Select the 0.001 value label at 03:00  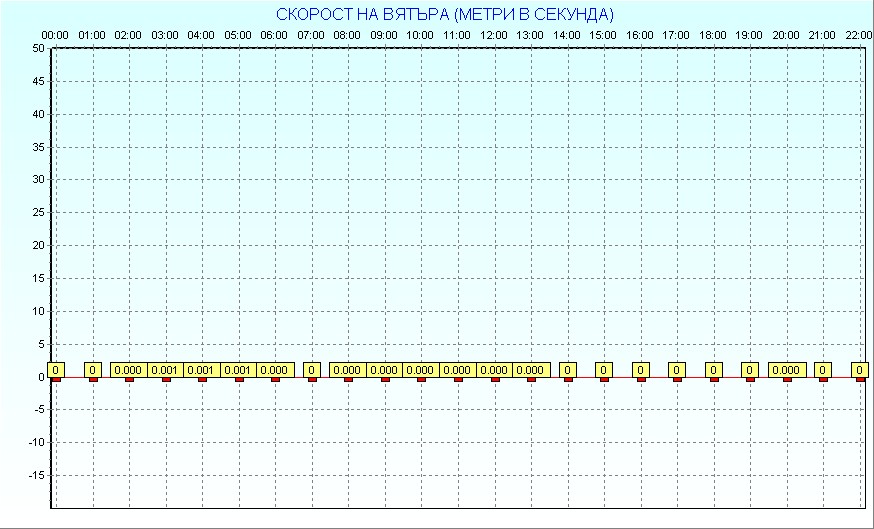(165, 370)
